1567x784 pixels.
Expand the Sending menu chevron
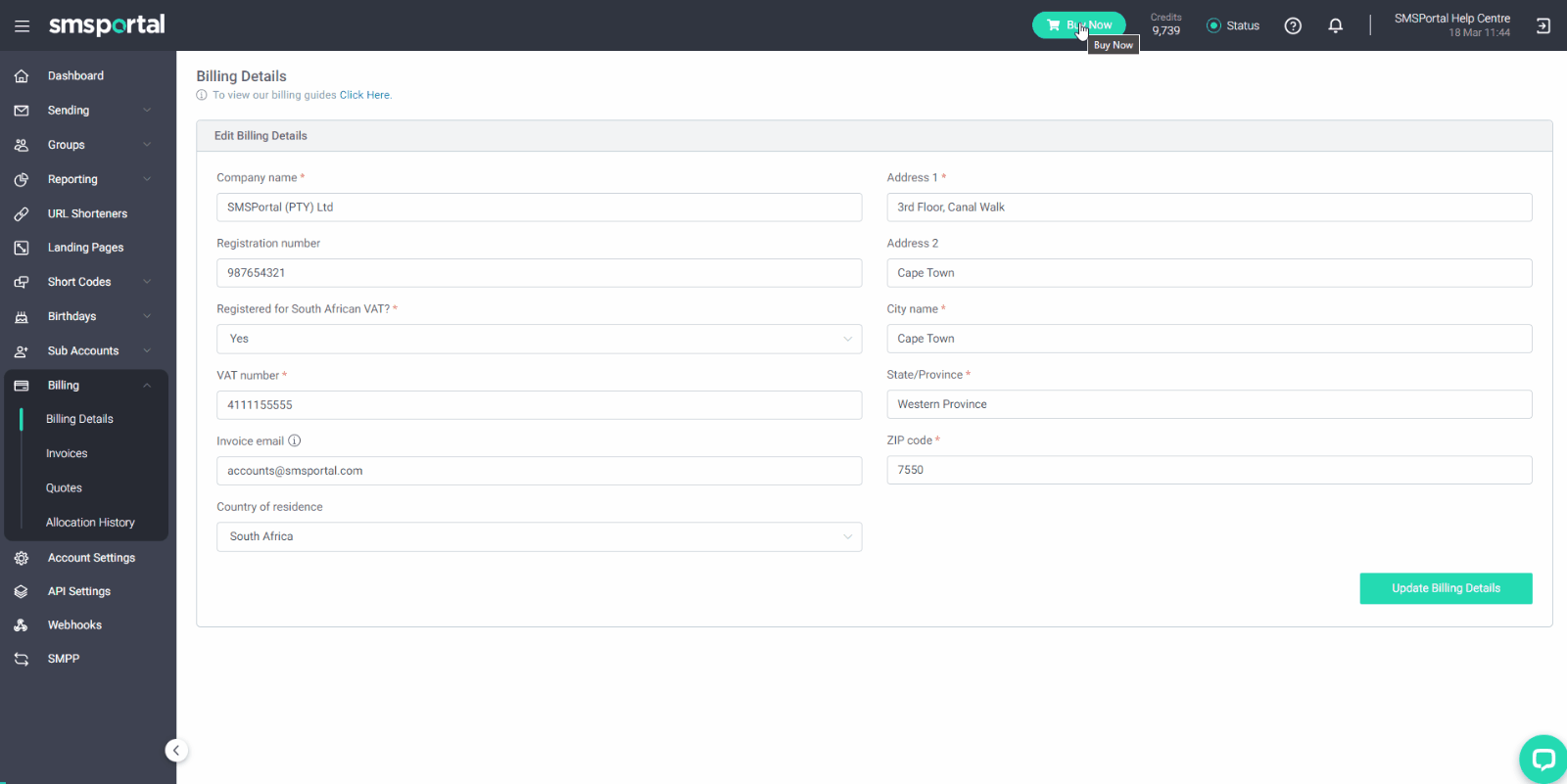147,111
